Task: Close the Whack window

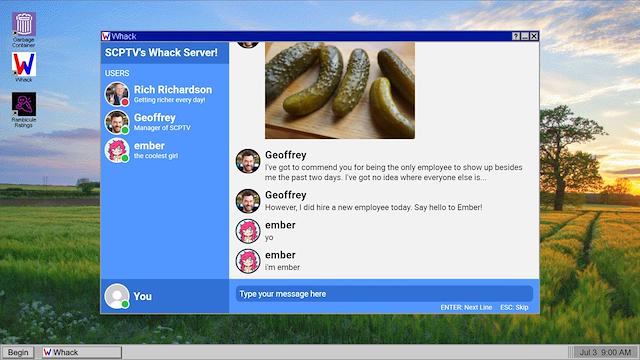Action: (x=533, y=36)
